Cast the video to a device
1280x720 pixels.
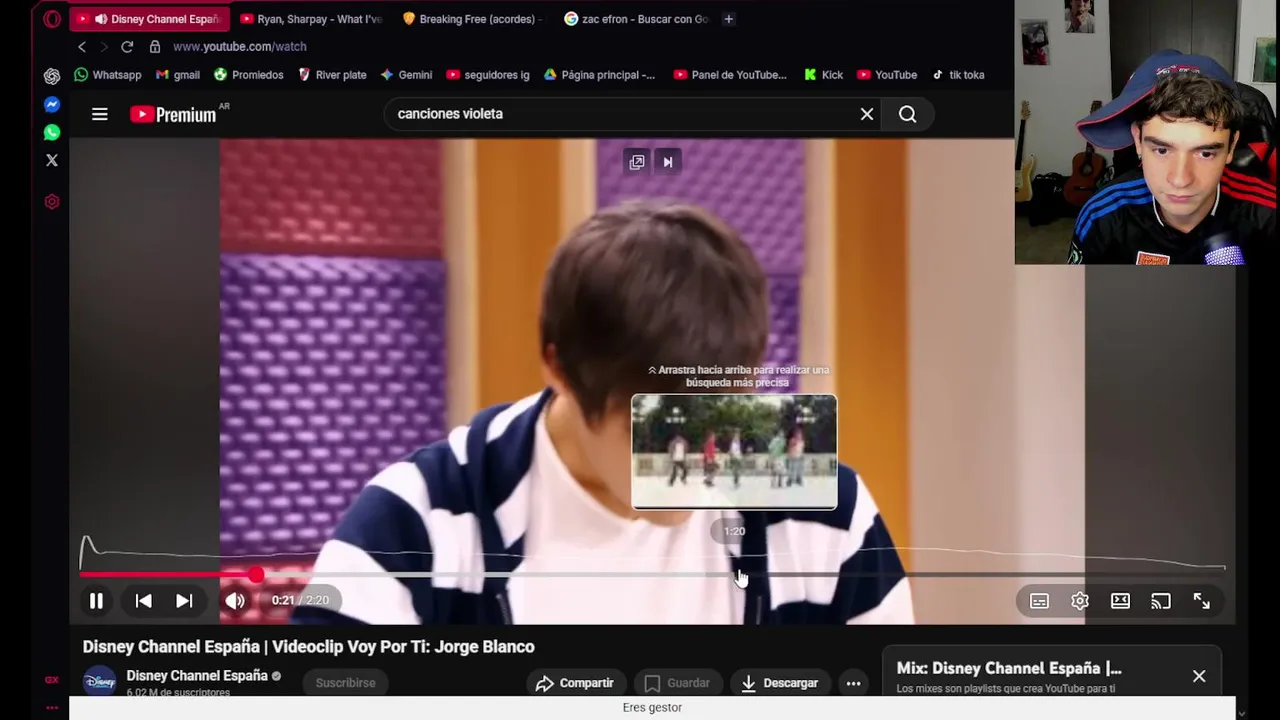(x=1161, y=601)
